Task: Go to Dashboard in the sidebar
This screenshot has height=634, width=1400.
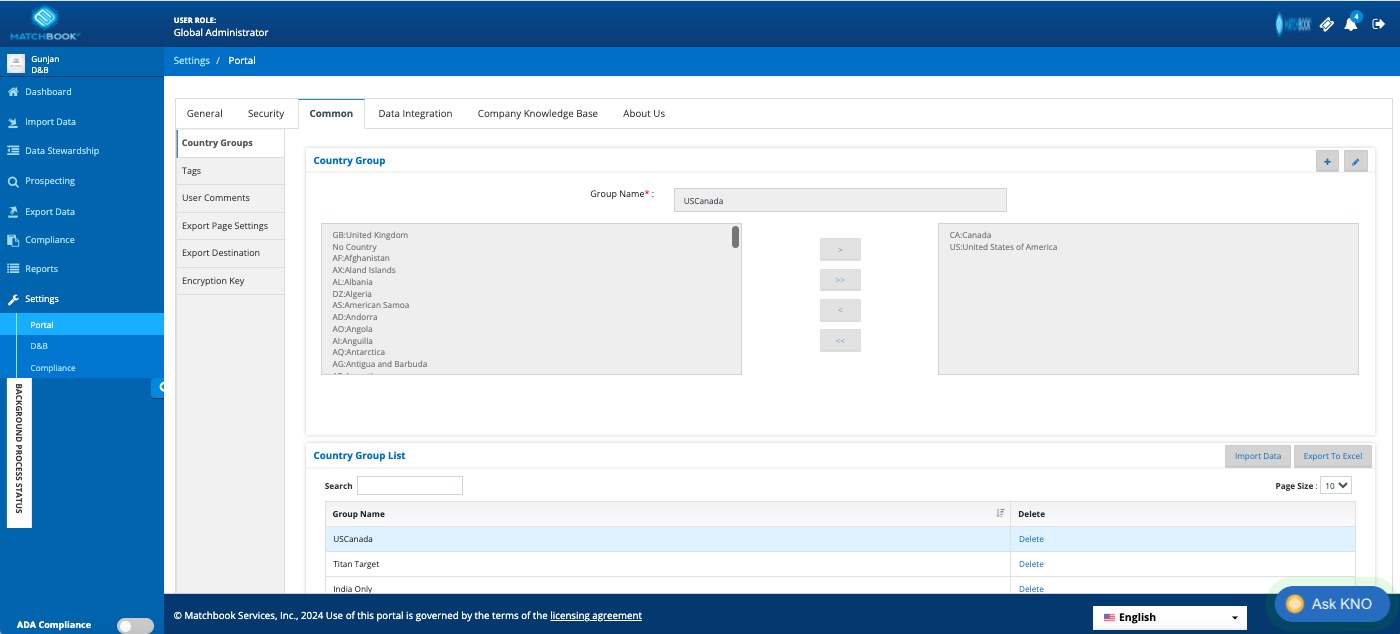Action: click(48, 92)
